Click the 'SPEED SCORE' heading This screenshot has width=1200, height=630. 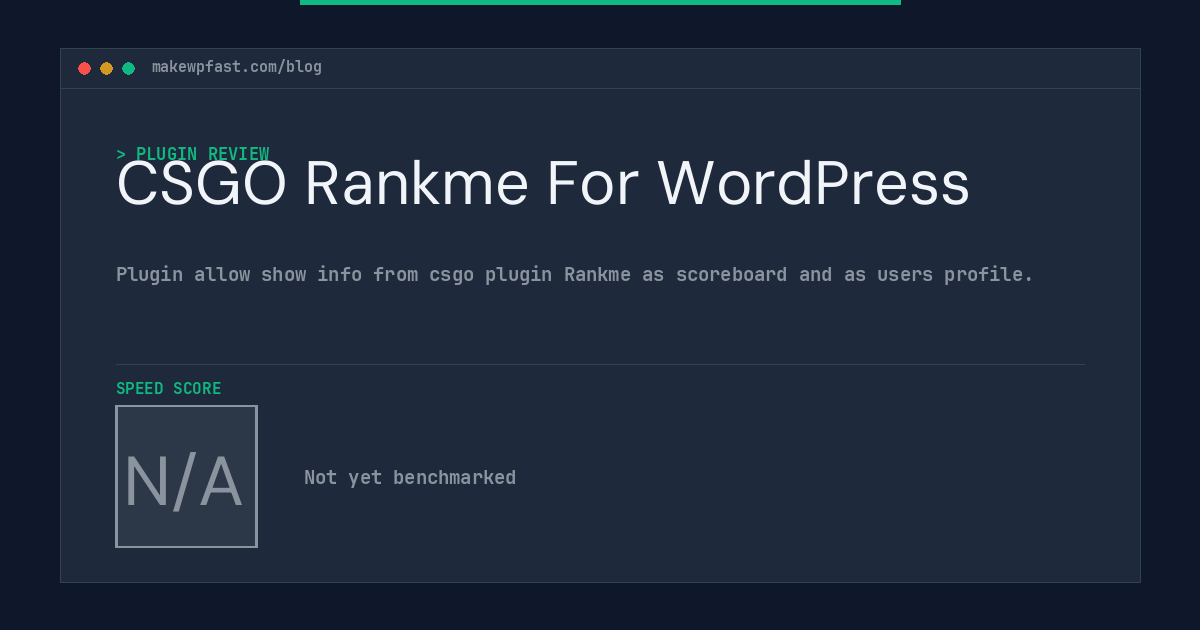coord(169,388)
